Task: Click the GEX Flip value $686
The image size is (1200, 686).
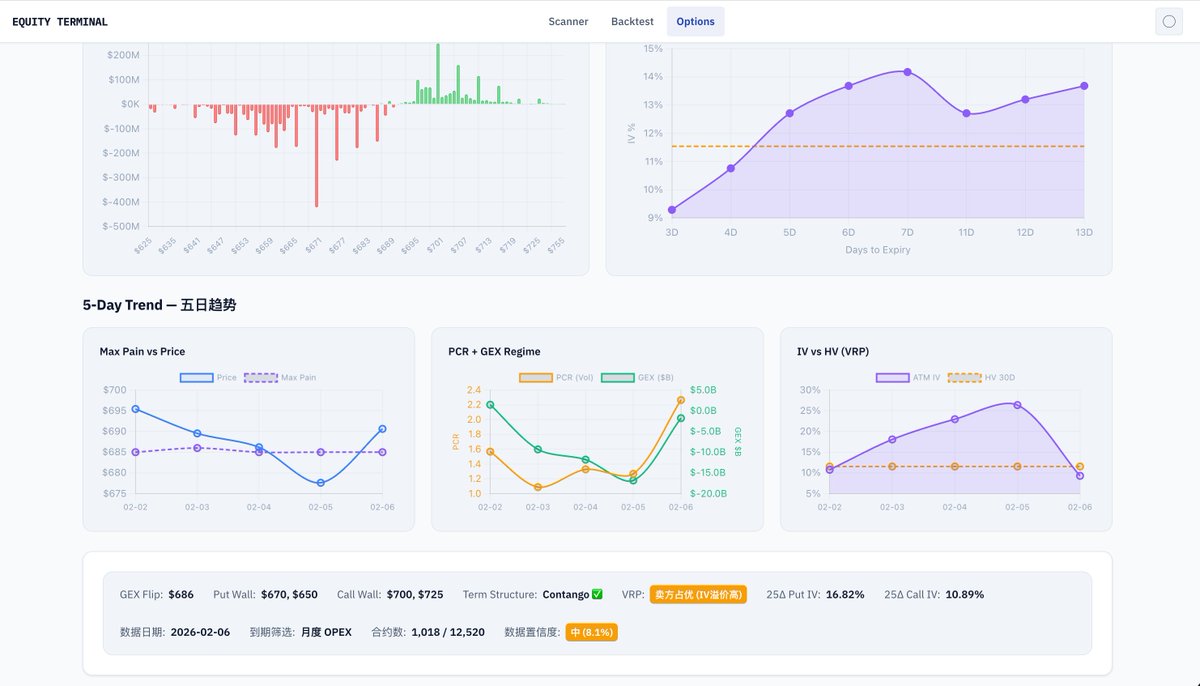Action: (181, 594)
